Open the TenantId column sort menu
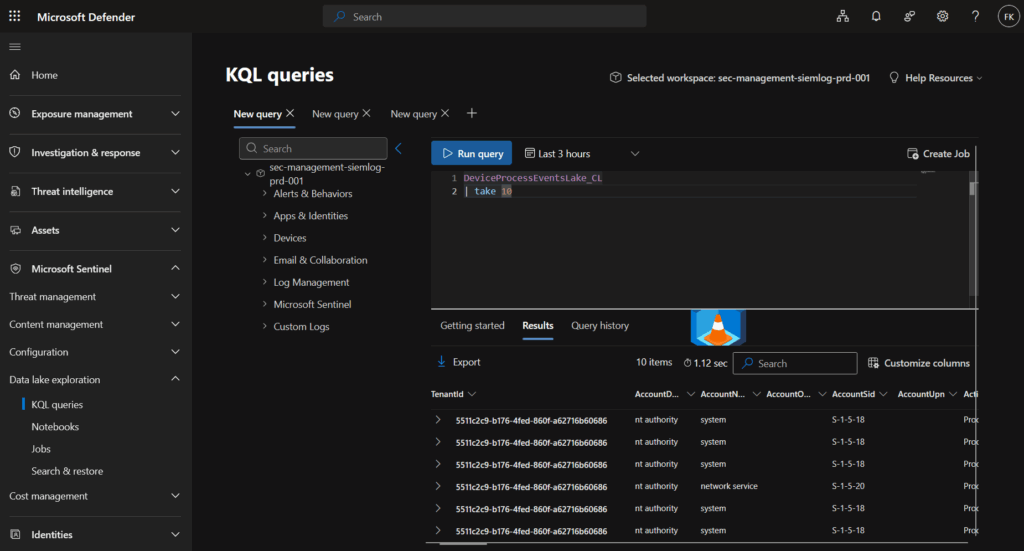This screenshot has height=551, width=1024. tap(472, 394)
